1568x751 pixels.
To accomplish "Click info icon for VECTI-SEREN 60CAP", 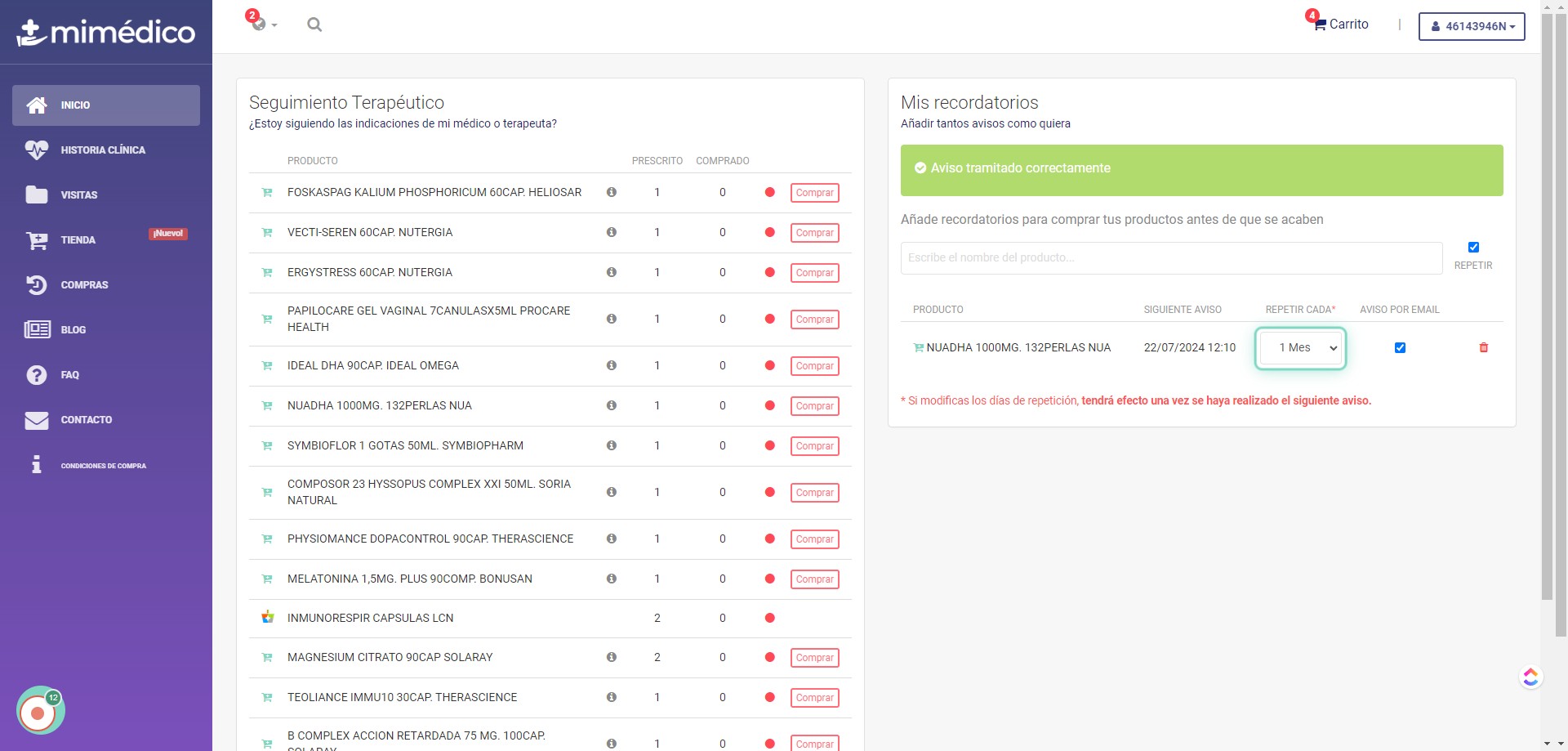I will [611, 232].
